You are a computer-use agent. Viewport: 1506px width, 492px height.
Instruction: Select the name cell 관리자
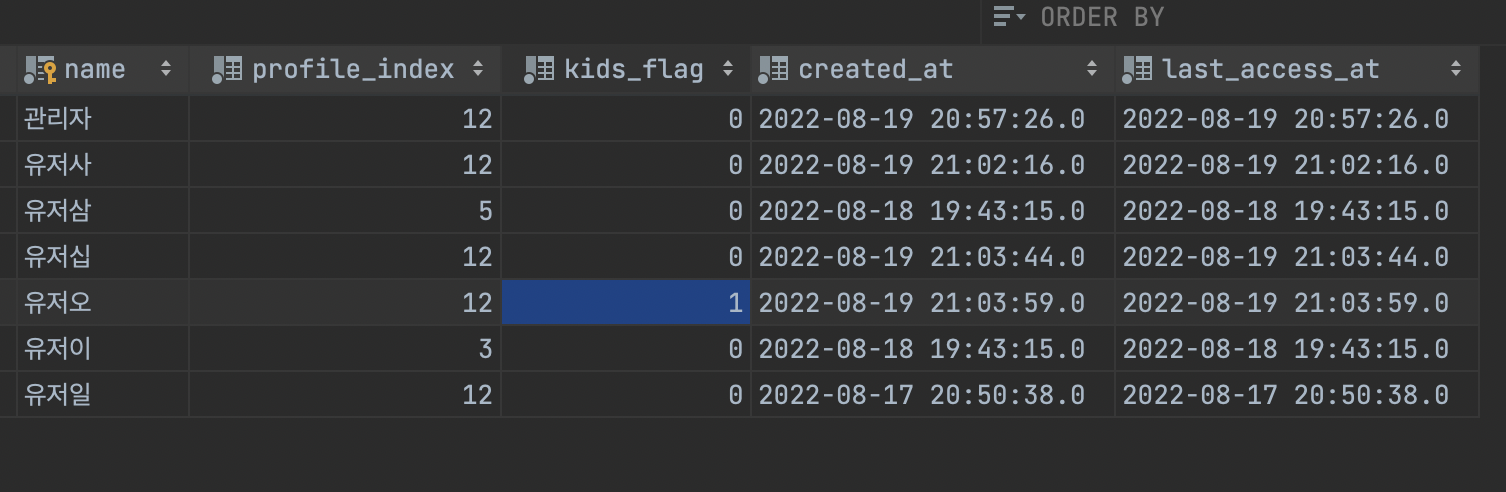(x=103, y=119)
